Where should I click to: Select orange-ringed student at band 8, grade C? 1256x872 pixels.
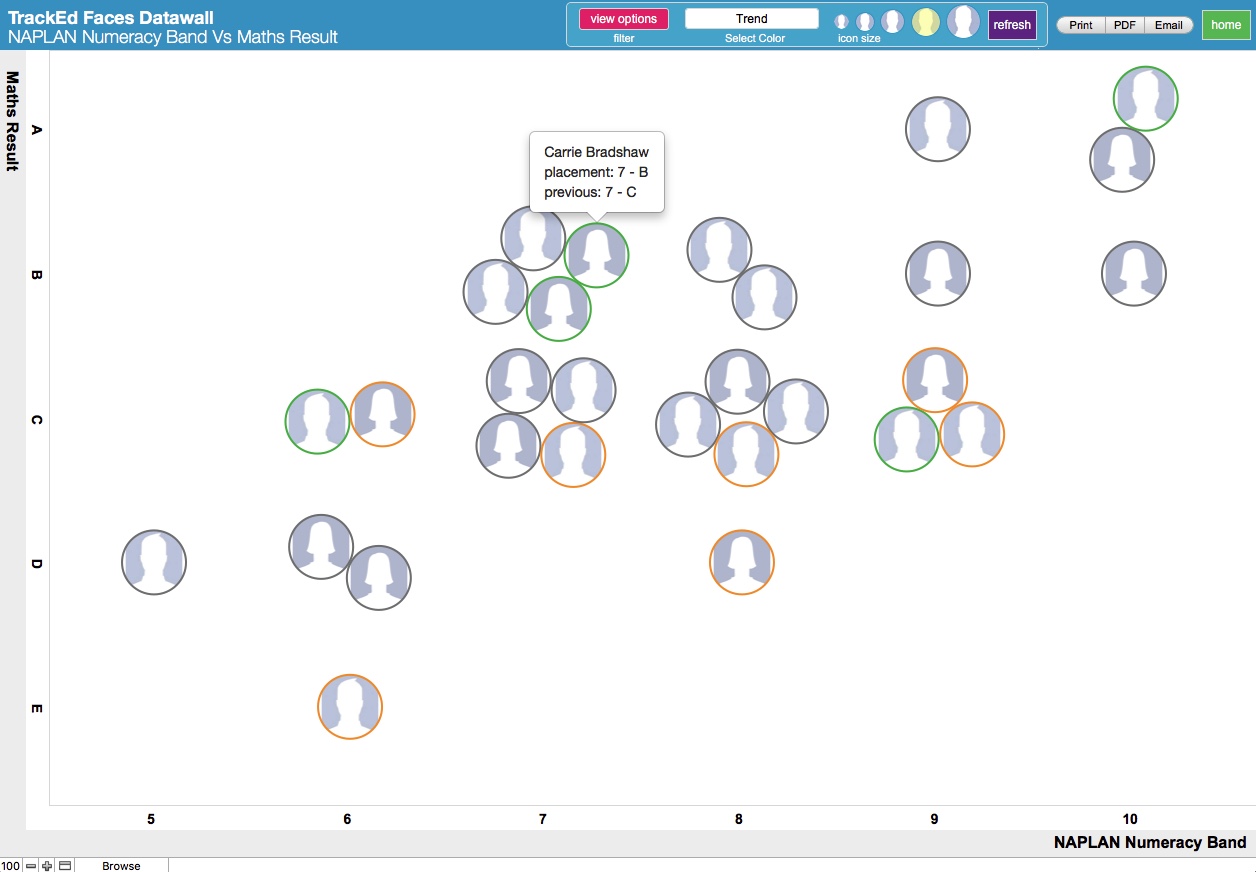click(746, 455)
